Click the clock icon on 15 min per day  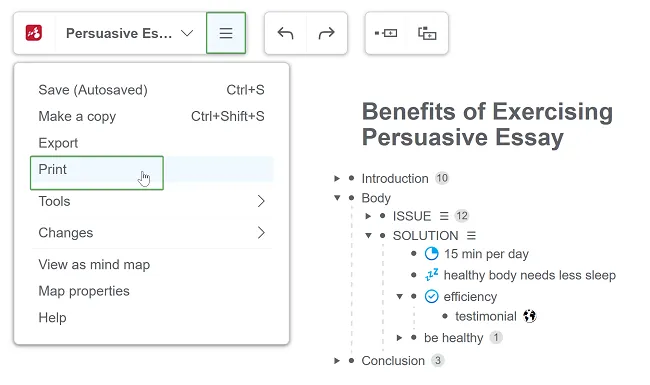pos(432,253)
